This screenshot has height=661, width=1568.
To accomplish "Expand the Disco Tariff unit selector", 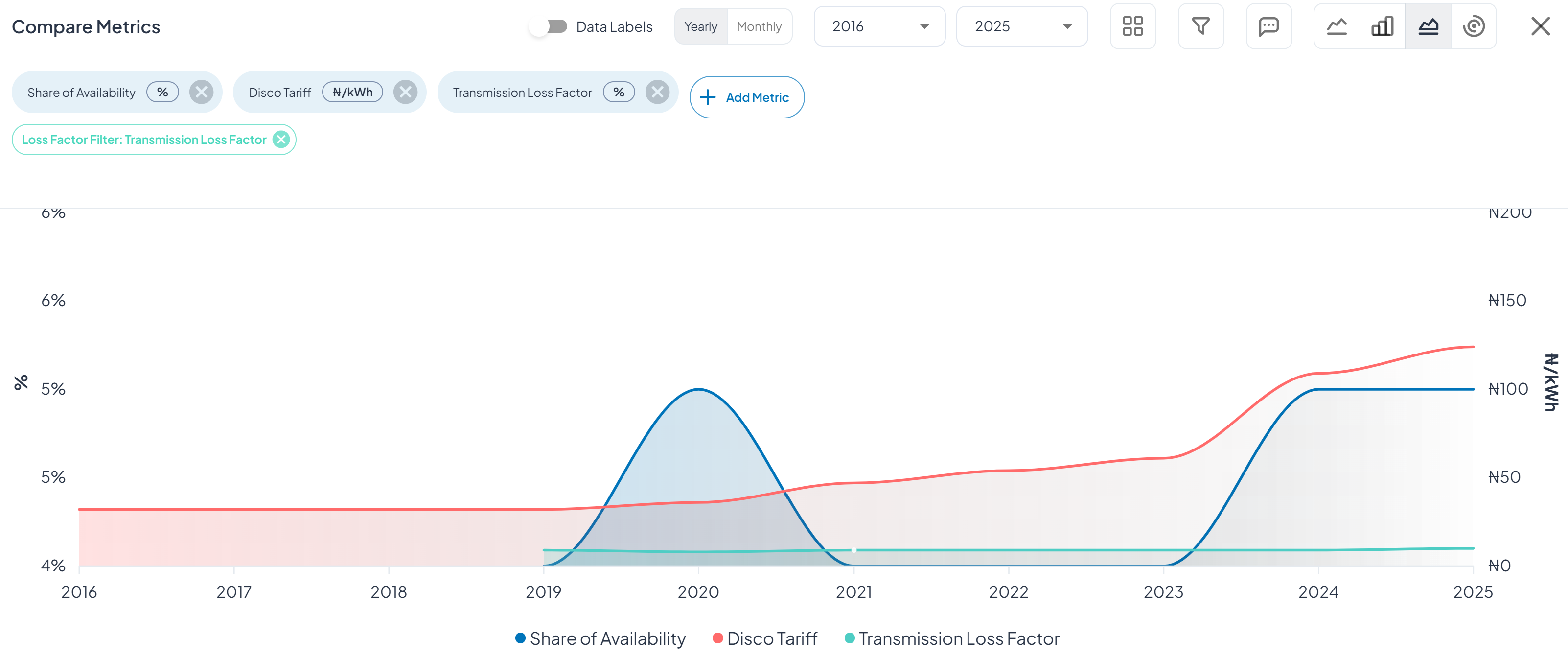I will pos(352,92).
